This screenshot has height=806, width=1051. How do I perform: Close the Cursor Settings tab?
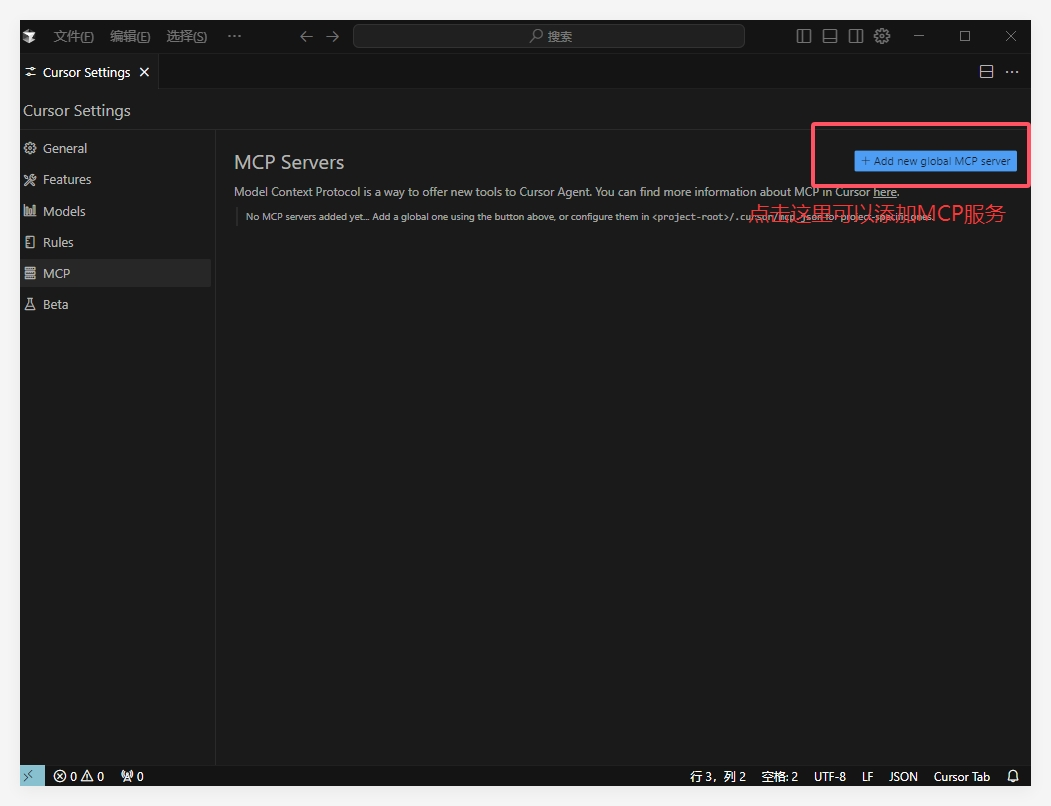click(x=145, y=72)
